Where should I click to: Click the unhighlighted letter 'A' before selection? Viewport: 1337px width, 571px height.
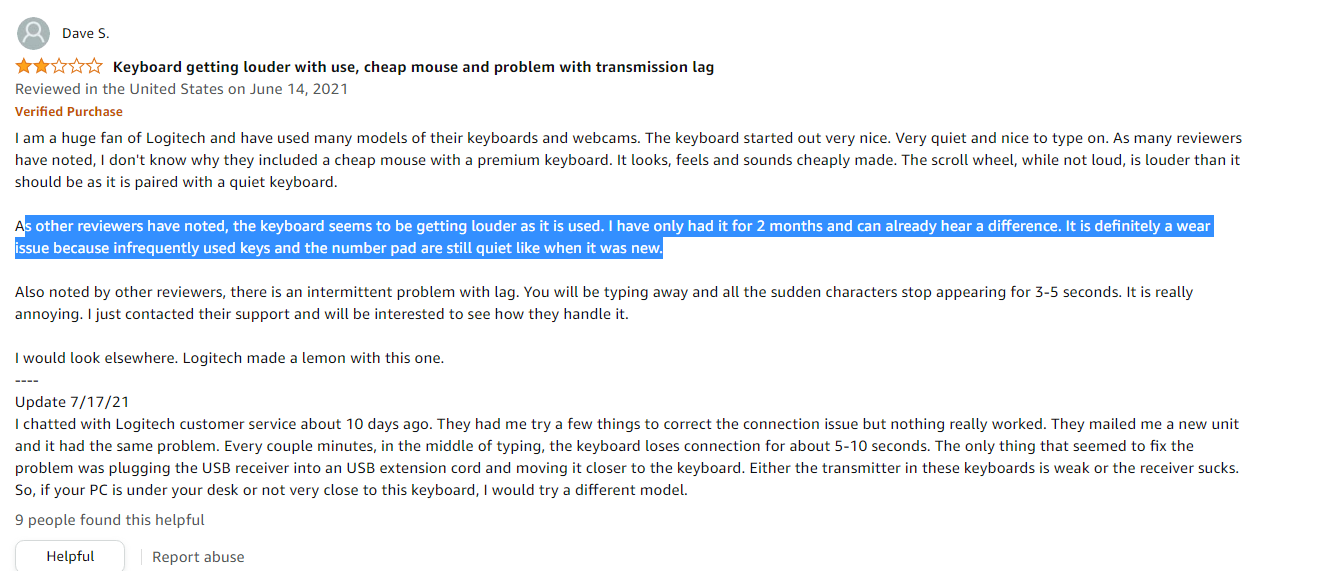coord(20,226)
